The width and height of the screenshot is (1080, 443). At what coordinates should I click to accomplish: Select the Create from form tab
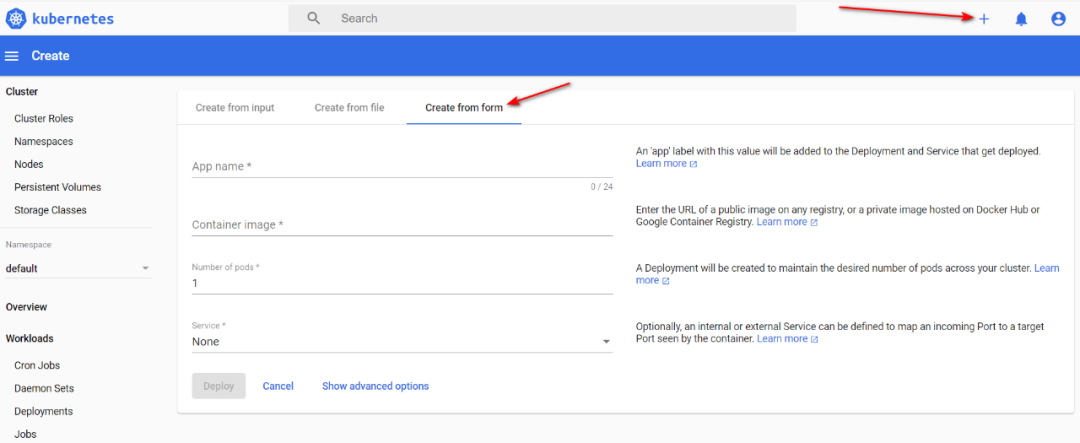coord(464,108)
